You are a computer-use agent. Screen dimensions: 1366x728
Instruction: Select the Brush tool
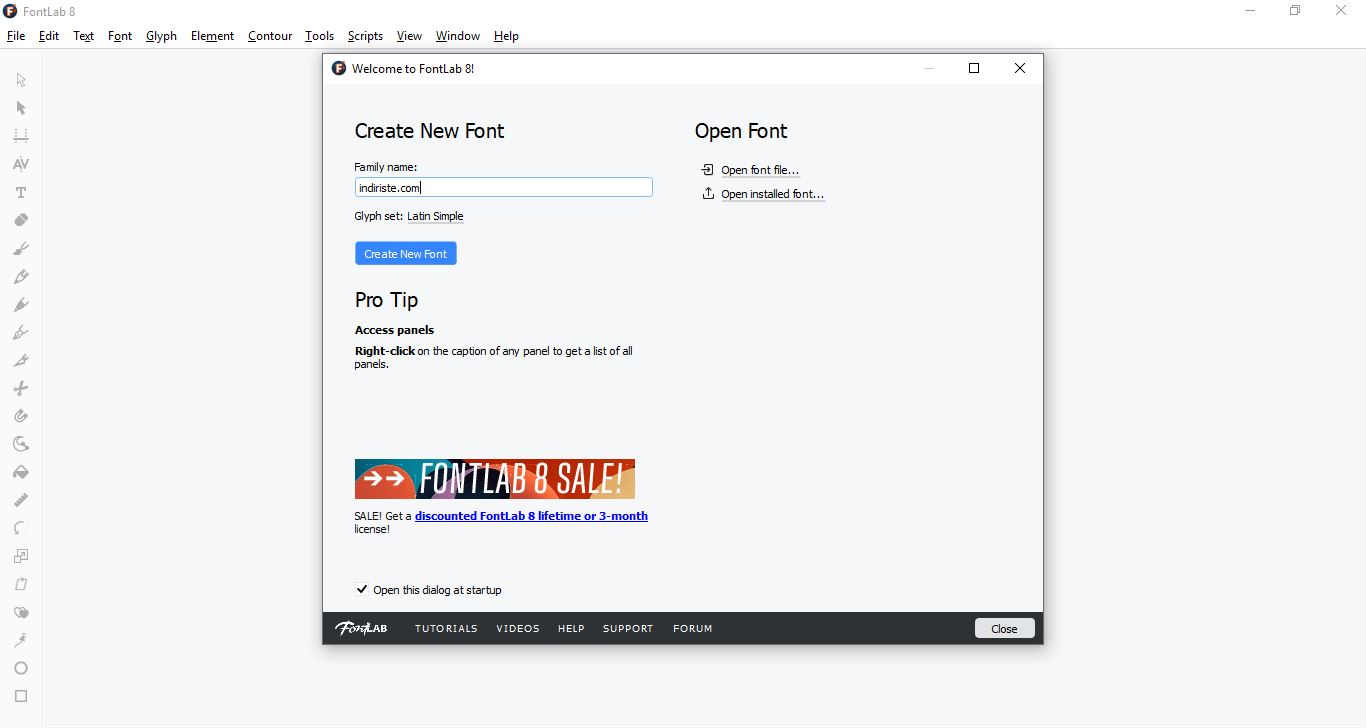pyautogui.click(x=21, y=248)
